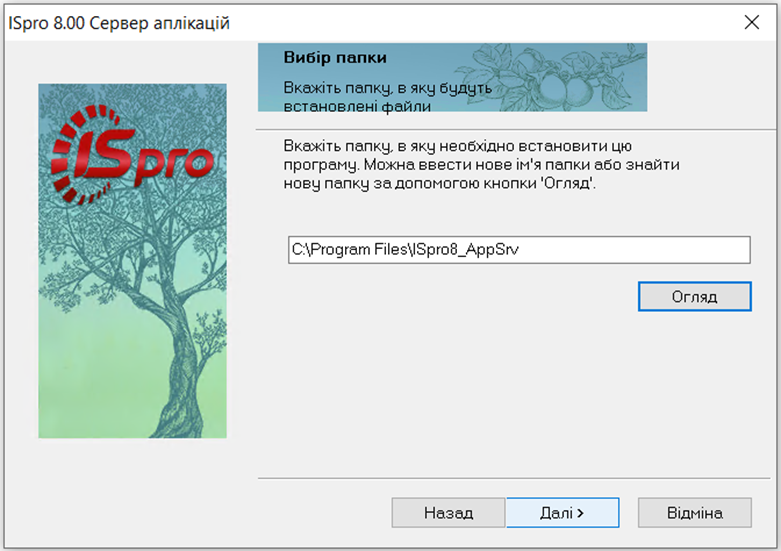
Task: Go back with the 'Назад' button
Action: 448,513
